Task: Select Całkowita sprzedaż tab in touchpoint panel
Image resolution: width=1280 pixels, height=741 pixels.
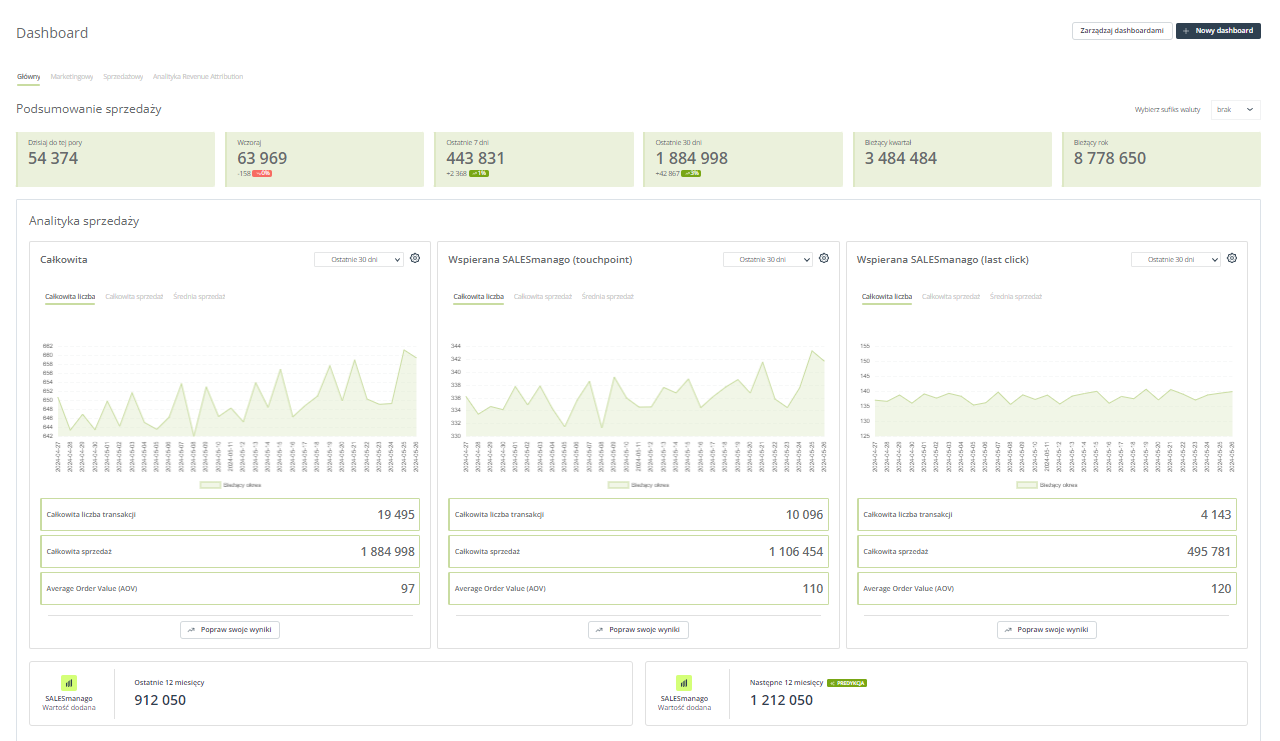Action: tap(543, 297)
